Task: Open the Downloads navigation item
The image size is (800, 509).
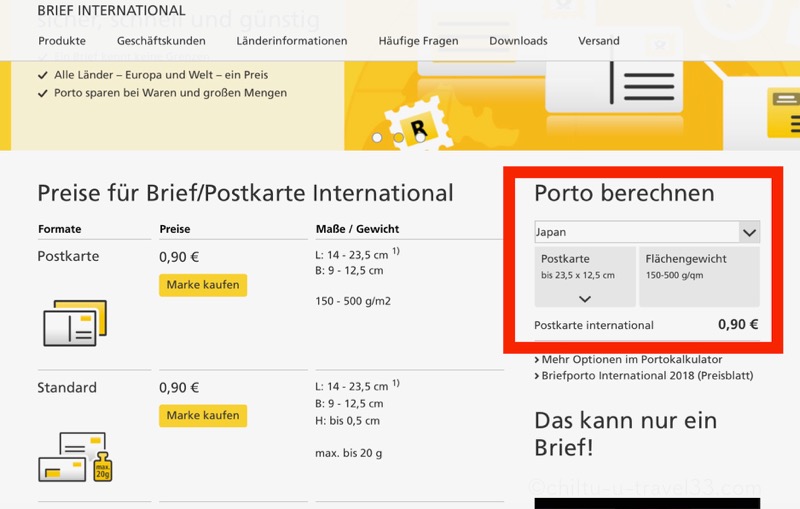Action: (x=518, y=41)
